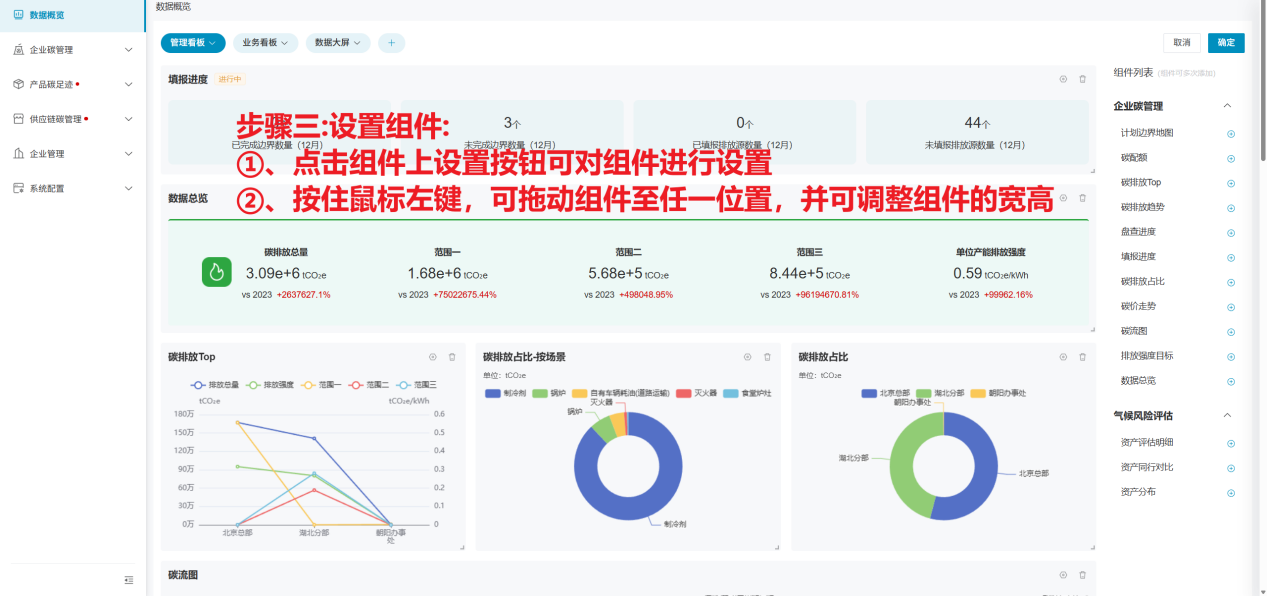Delete the 数据总览 widget via trash icon

point(1082,198)
